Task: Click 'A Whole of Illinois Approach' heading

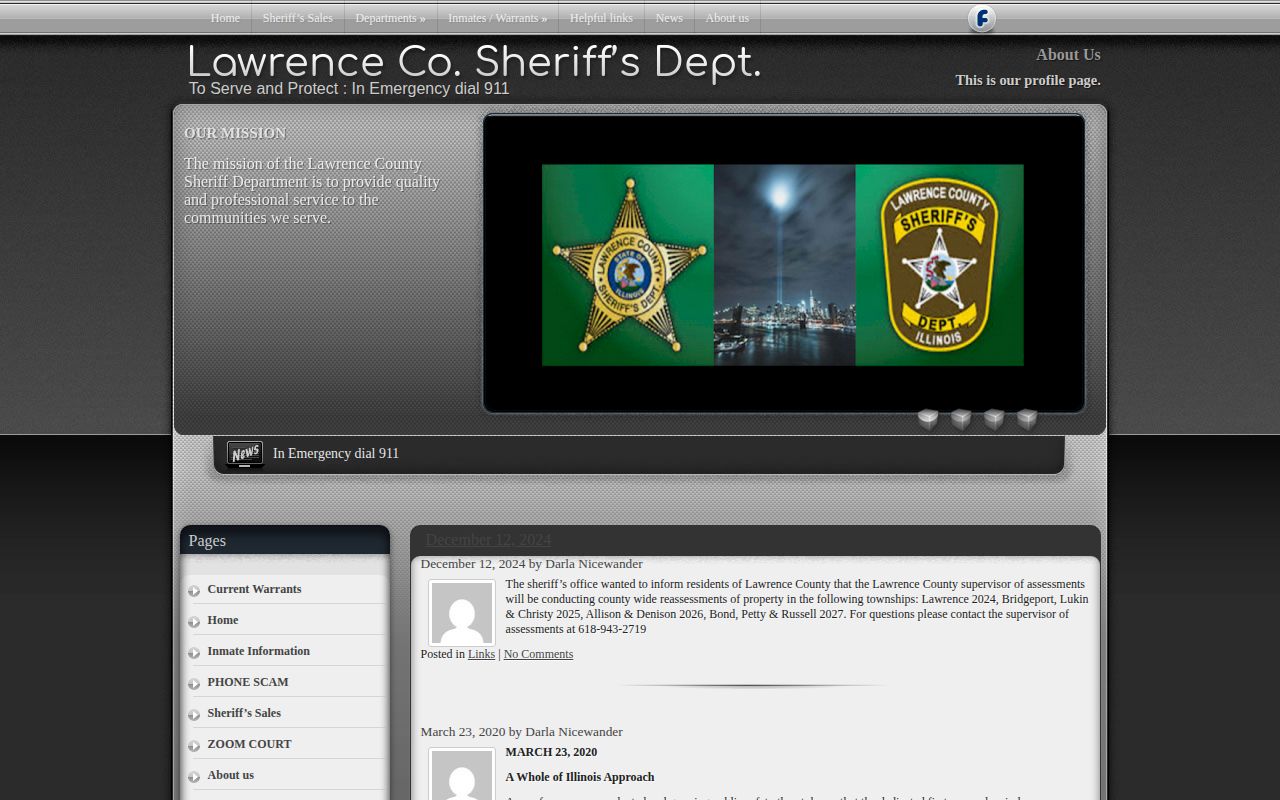Action: click(580, 777)
